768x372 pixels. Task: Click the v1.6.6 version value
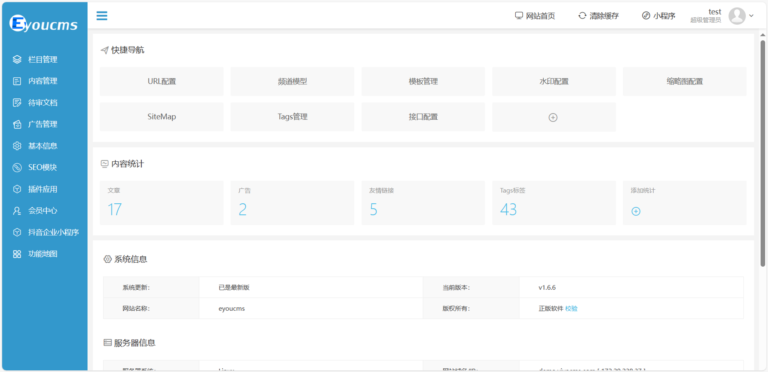point(547,287)
